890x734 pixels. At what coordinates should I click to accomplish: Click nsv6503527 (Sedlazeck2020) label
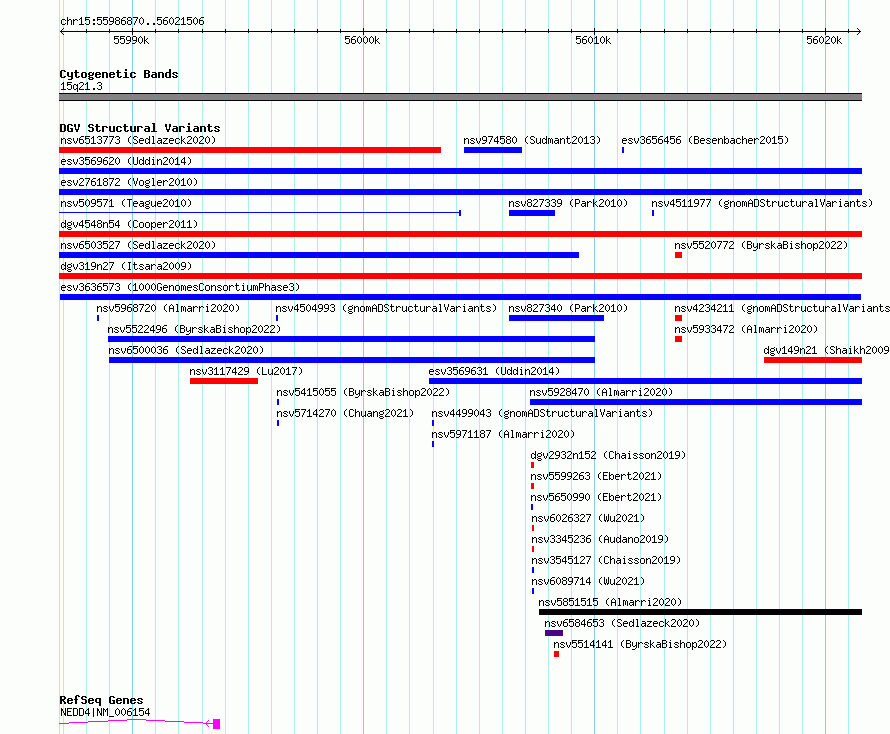(x=138, y=245)
